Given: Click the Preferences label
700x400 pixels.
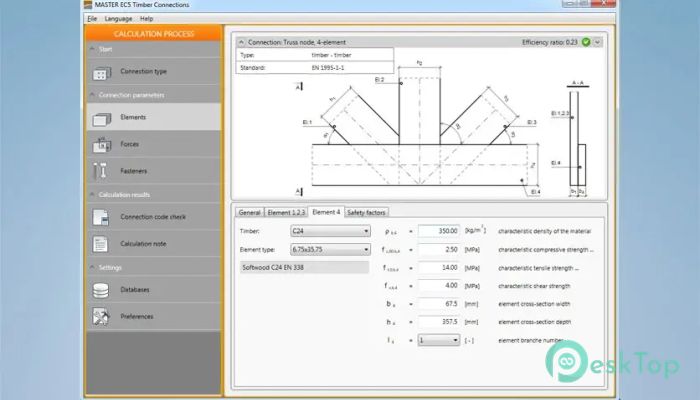Looking at the screenshot, I should [x=137, y=317].
